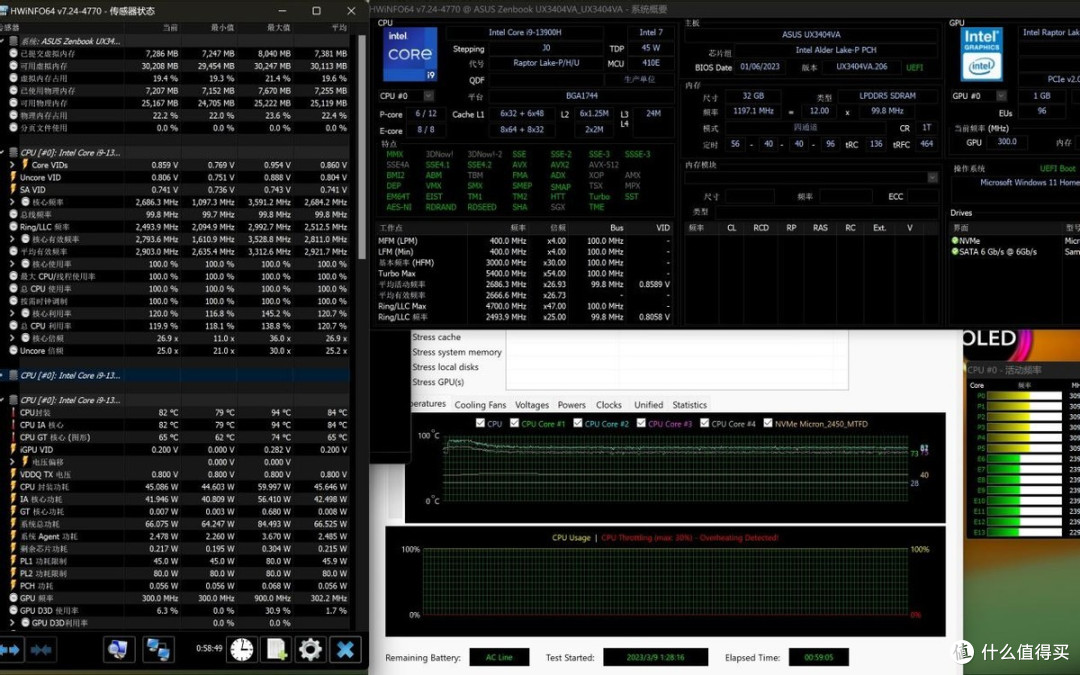Click the lightning icon beside Core VIDs
Image resolution: width=1080 pixels, height=675 pixels.
click(25, 165)
